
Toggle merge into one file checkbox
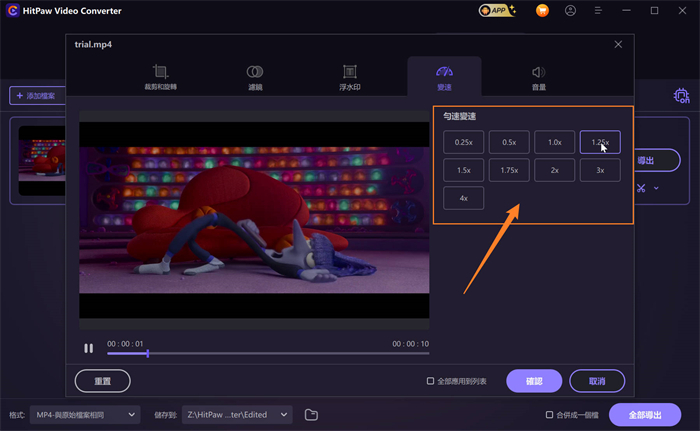click(x=550, y=415)
